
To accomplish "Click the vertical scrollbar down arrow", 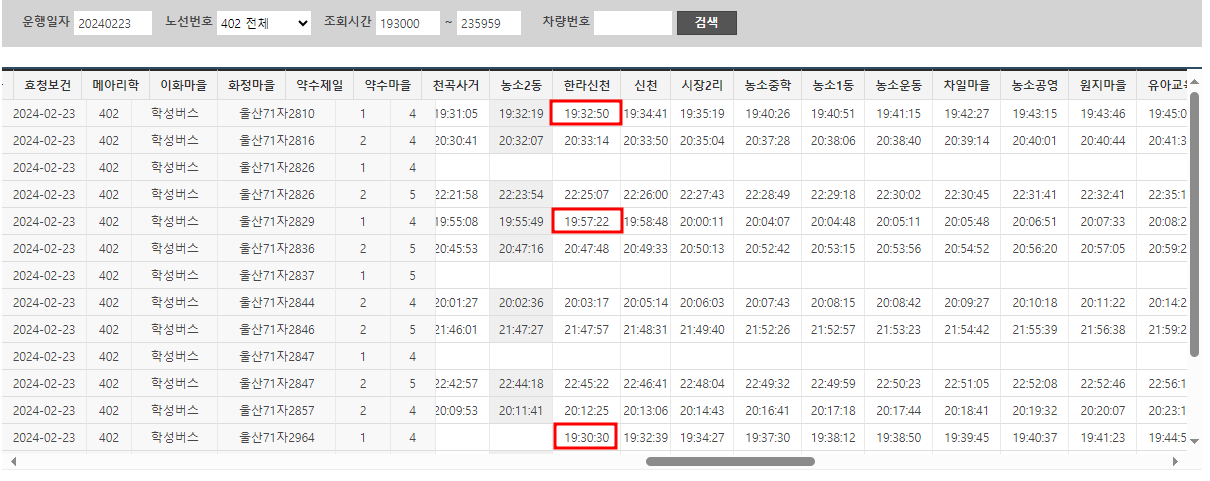I will tap(1195, 440).
